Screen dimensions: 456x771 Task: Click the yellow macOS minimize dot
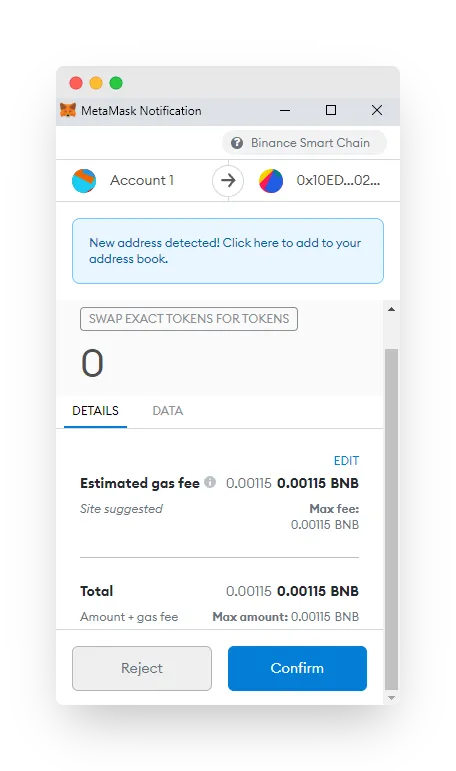(96, 83)
